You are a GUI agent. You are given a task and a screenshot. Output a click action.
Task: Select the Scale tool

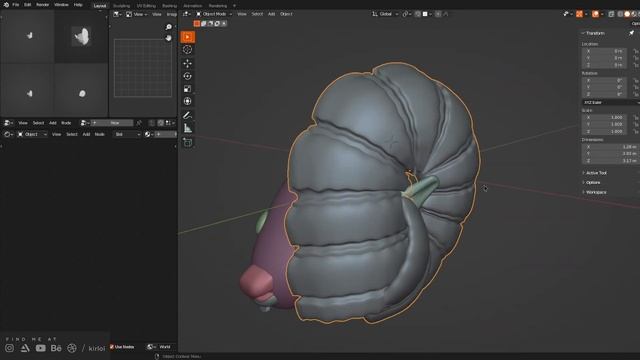tap(188, 89)
